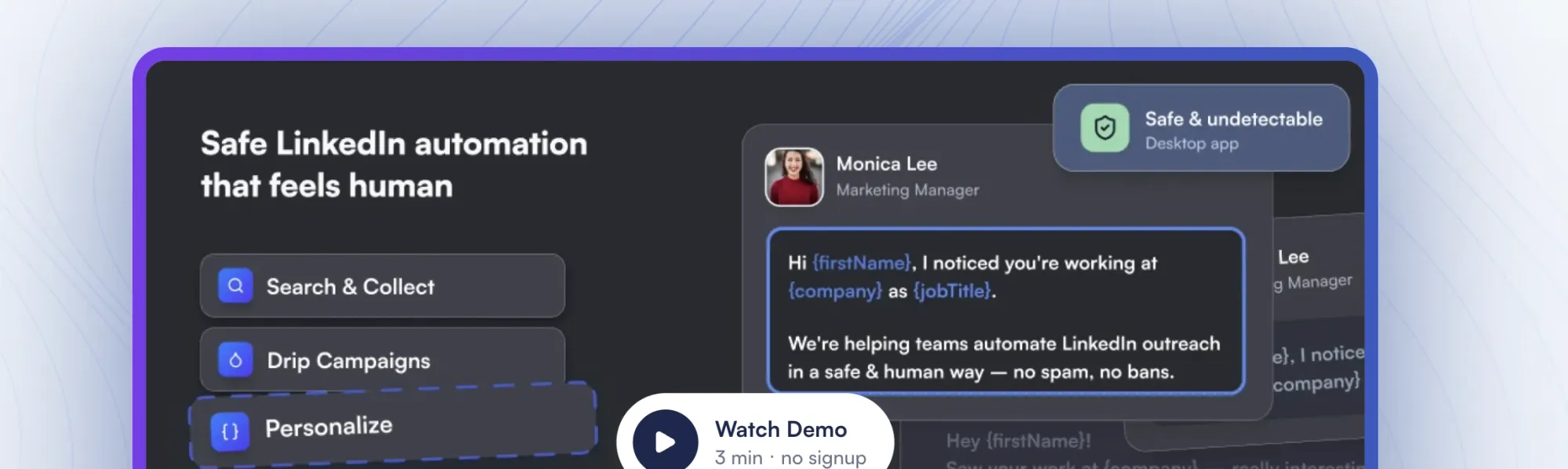This screenshot has height=469, width=1568.
Task: Click the Search & Collect magnifier icon
Action: [x=235, y=286]
